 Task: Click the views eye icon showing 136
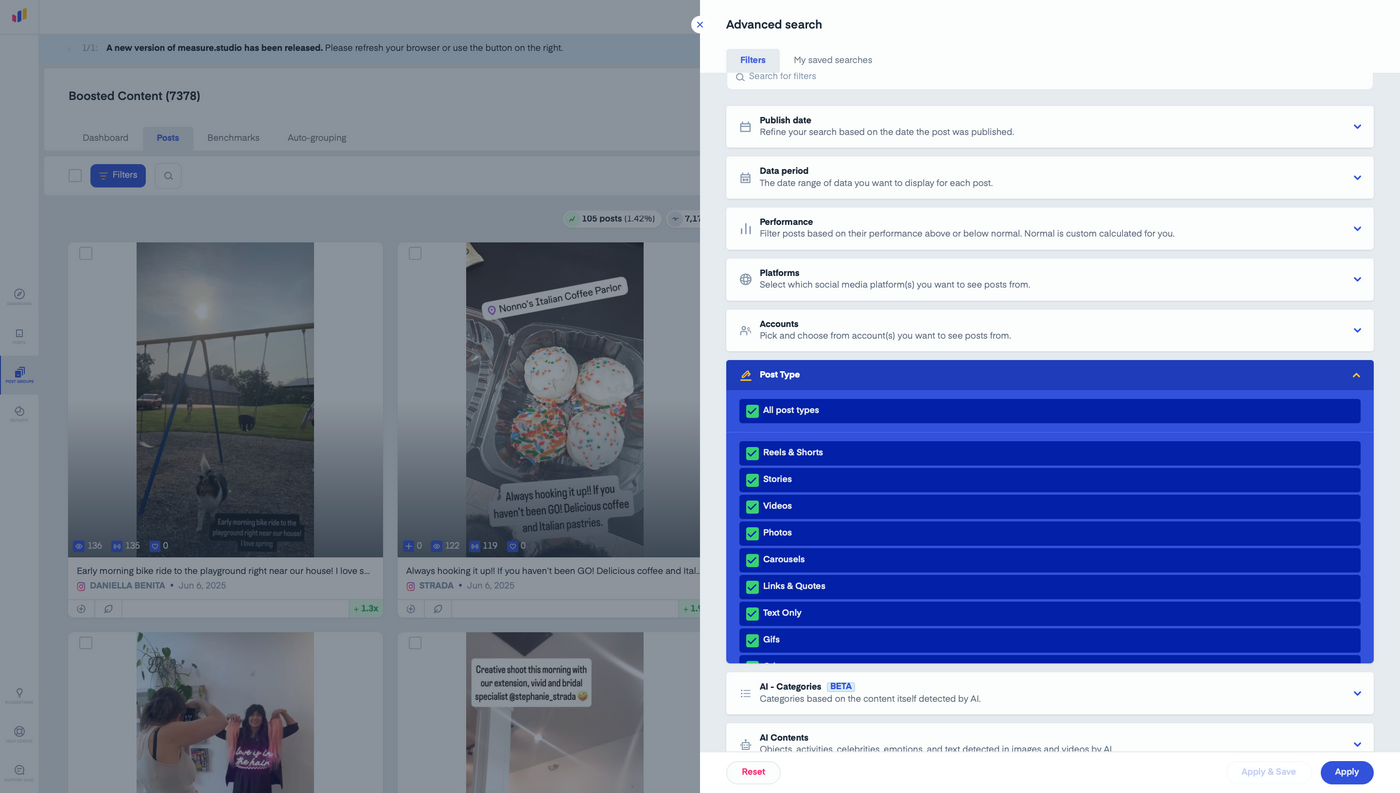(x=79, y=546)
